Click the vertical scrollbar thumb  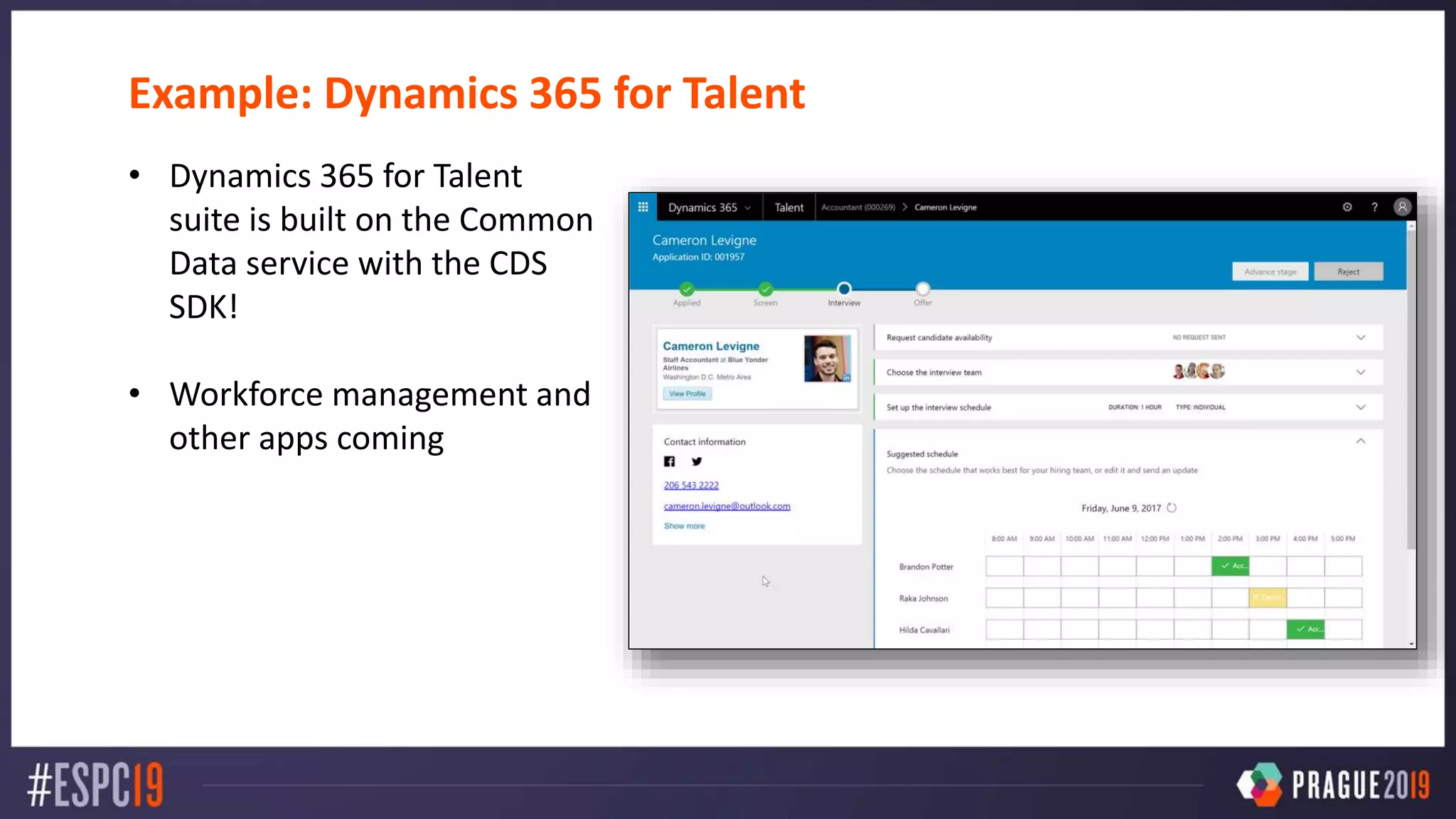coord(1410,389)
